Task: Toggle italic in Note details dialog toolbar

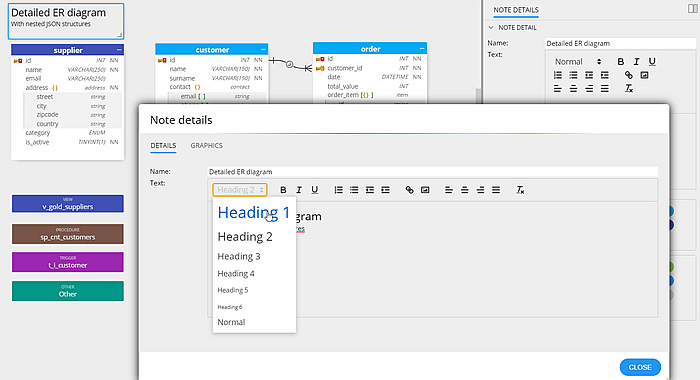Action: [x=299, y=190]
